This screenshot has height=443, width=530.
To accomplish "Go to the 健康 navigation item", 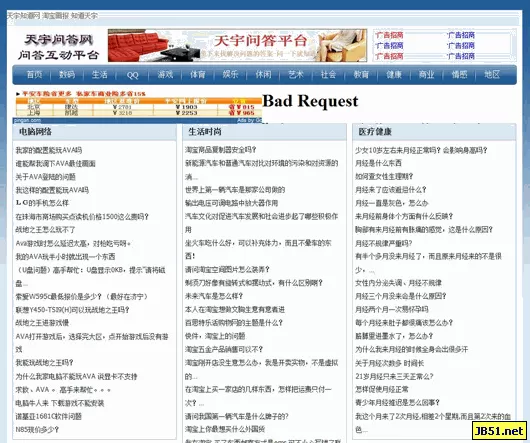I will coord(394,74).
